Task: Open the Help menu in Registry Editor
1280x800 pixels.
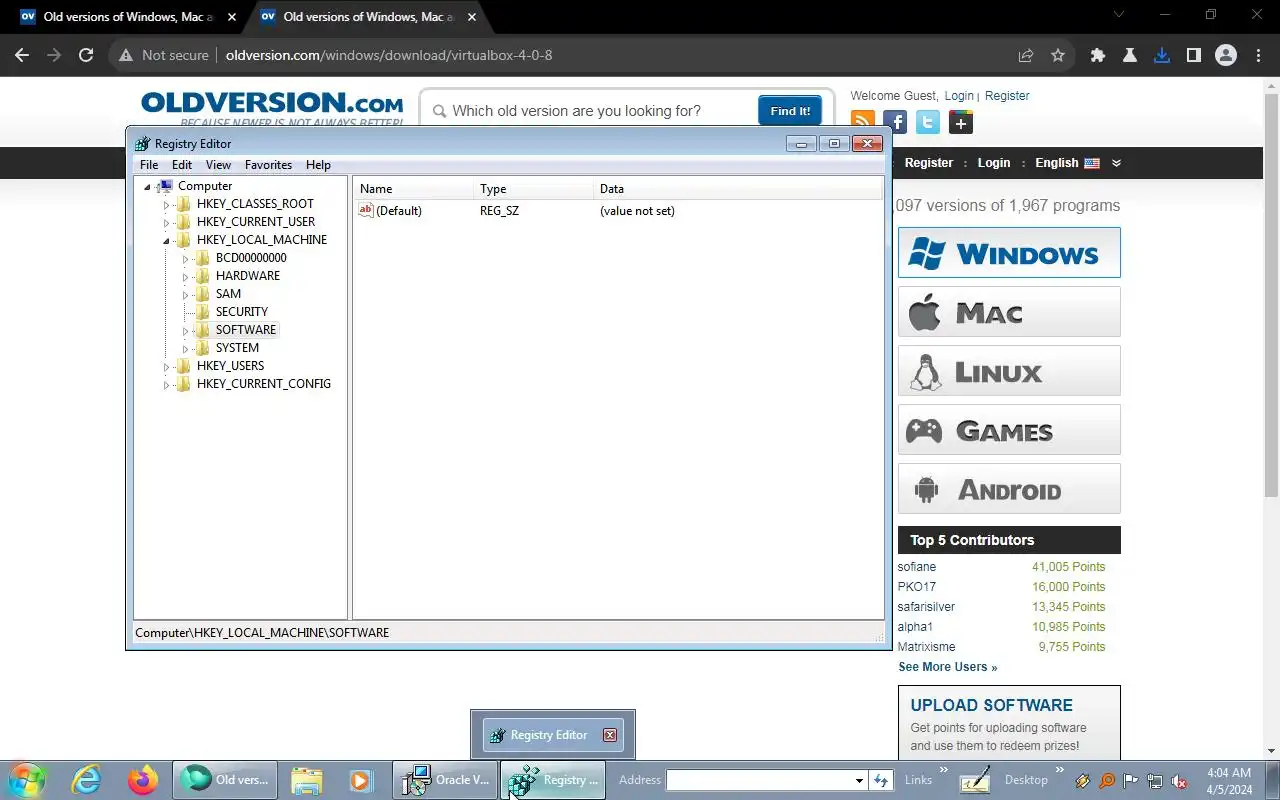Action: [318, 165]
